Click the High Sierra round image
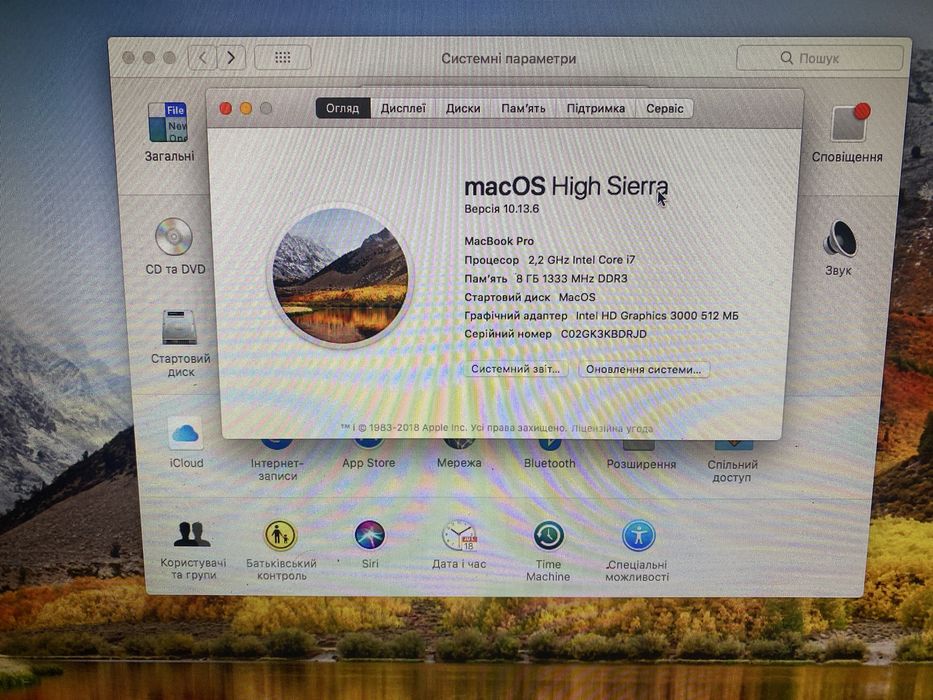This screenshot has width=933, height=700. [x=340, y=276]
